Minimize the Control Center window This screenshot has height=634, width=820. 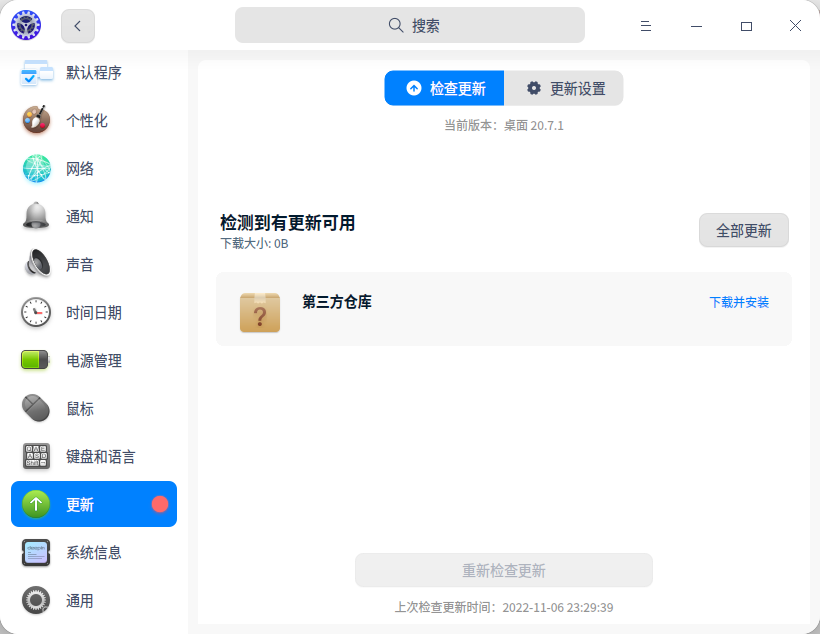696,26
